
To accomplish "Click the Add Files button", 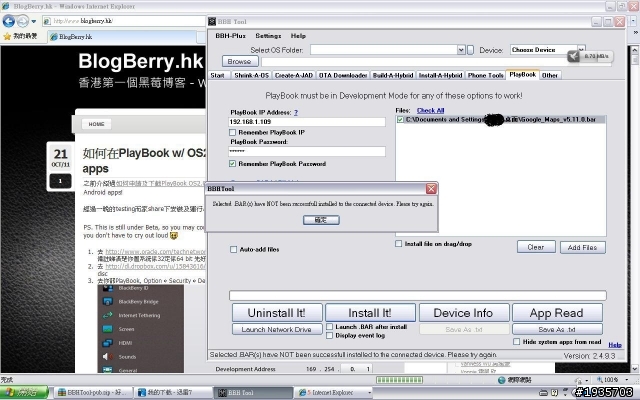I will [582, 247].
